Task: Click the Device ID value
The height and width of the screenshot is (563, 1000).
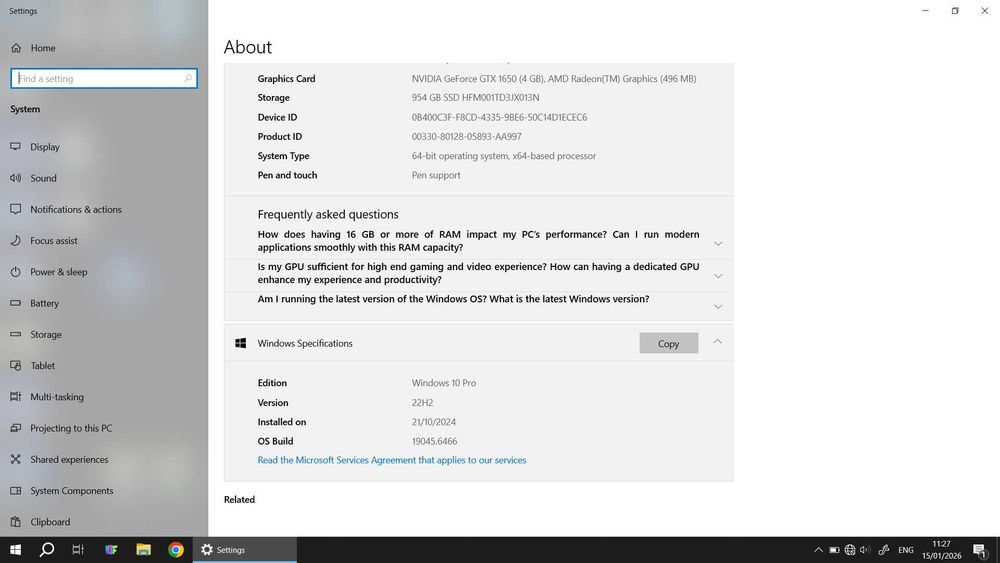Action: click(x=499, y=117)
